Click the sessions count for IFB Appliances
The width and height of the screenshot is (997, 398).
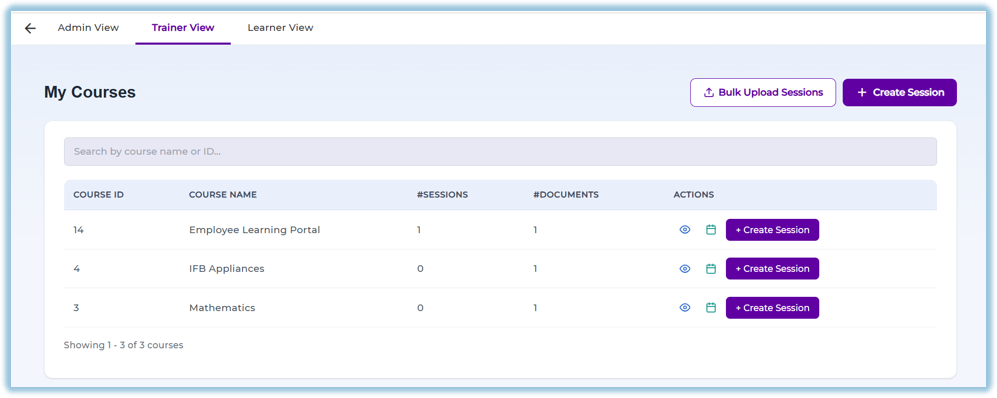click(420, 269)
